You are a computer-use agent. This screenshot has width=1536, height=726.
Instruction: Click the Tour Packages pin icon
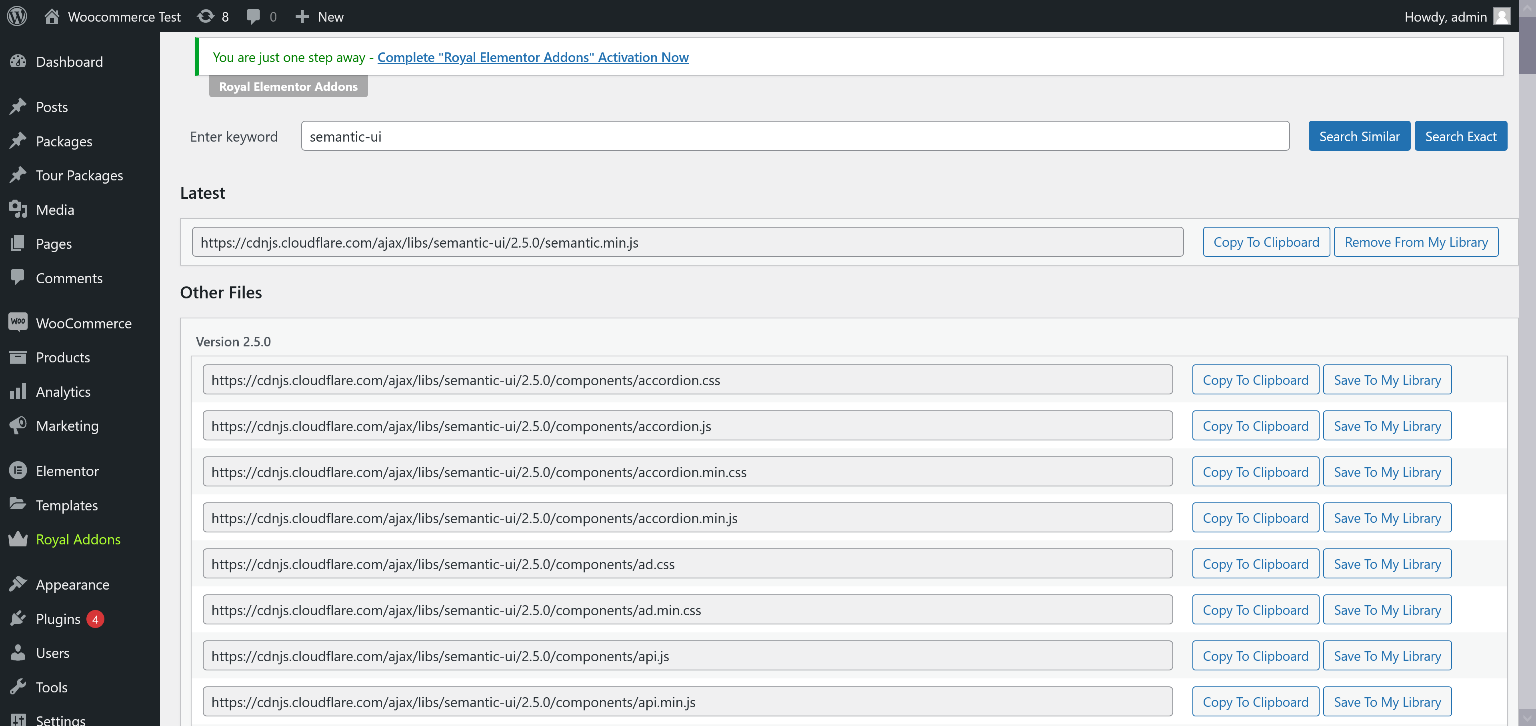[x=18, y=175]
